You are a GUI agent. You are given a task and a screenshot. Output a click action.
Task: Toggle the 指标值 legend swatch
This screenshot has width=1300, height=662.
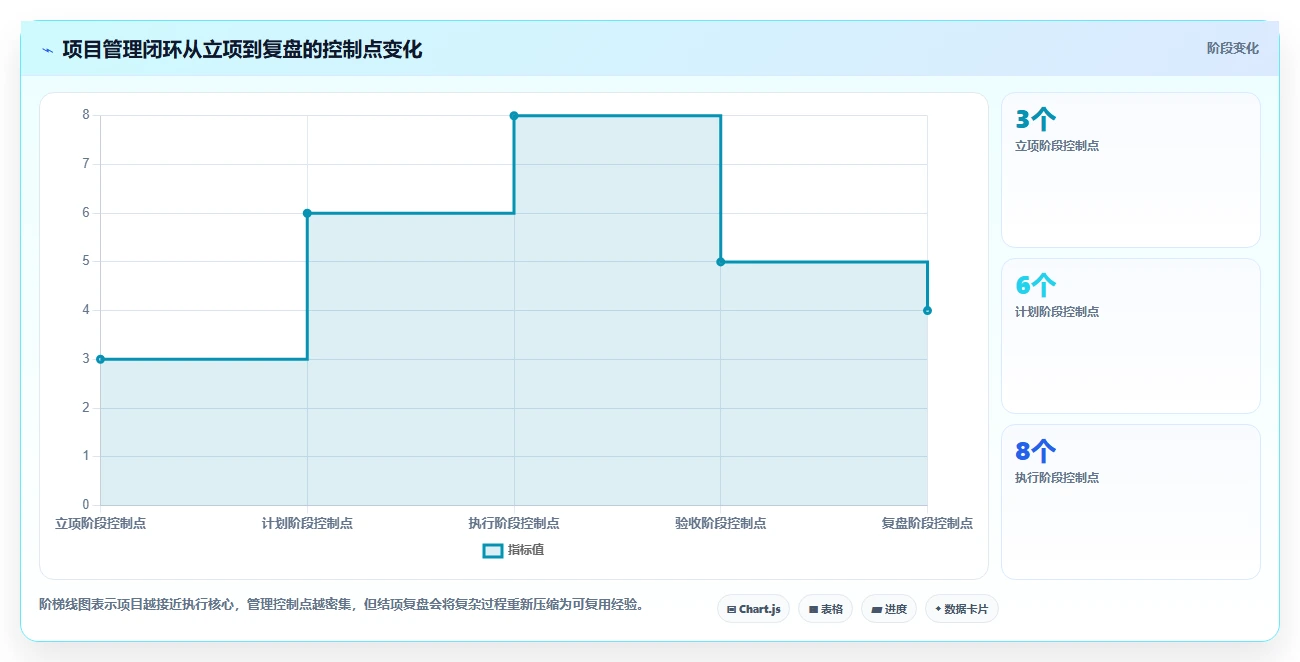(493, 550)
